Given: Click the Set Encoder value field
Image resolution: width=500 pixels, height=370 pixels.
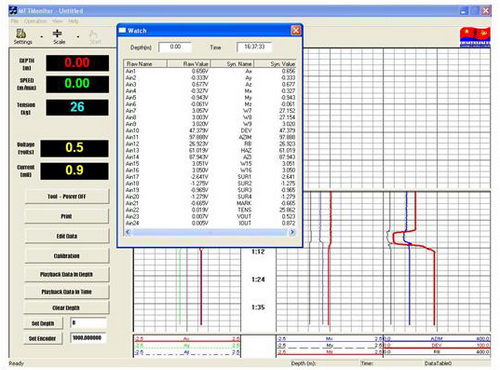Looking at the screenshot, I should click(x=88, y=338).
